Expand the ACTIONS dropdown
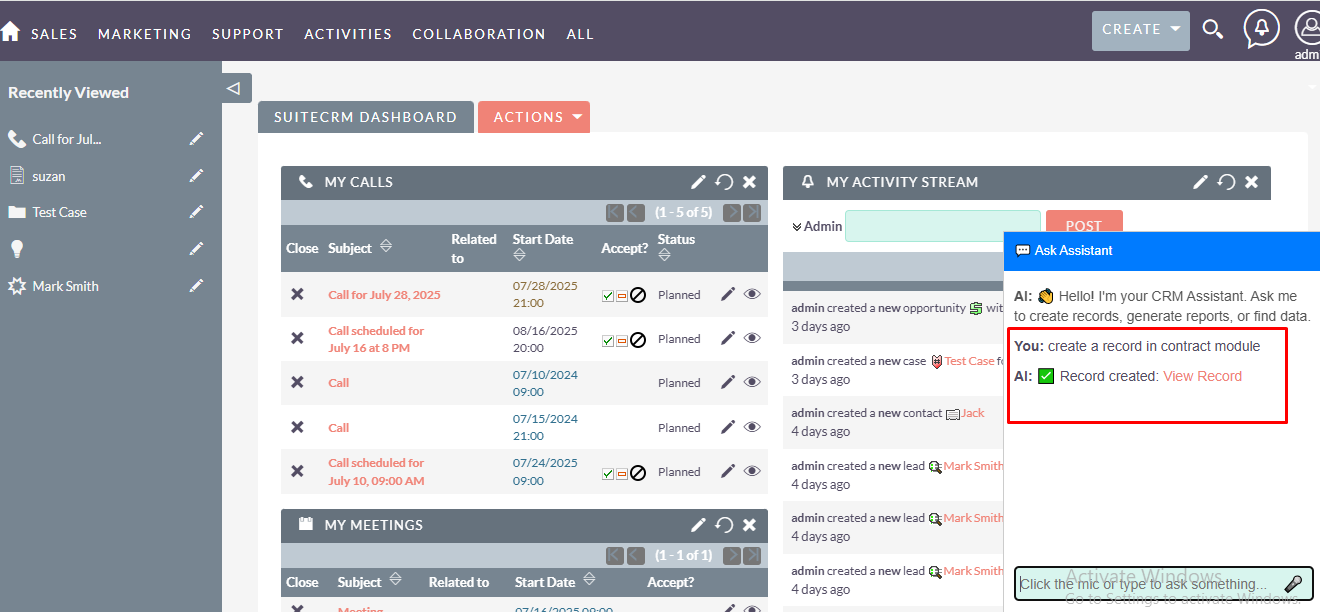 [x=533, y=117]
